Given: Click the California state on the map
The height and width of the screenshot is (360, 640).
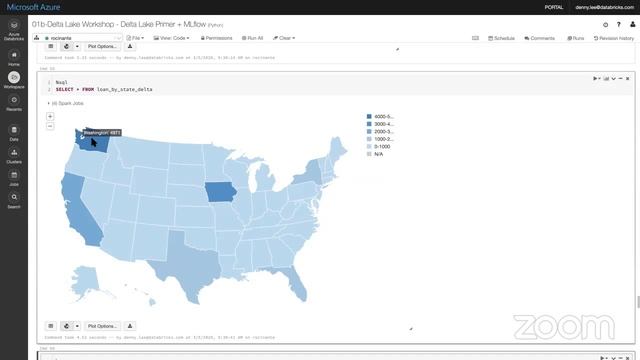Looking at the screenshot, I should 80,210.
